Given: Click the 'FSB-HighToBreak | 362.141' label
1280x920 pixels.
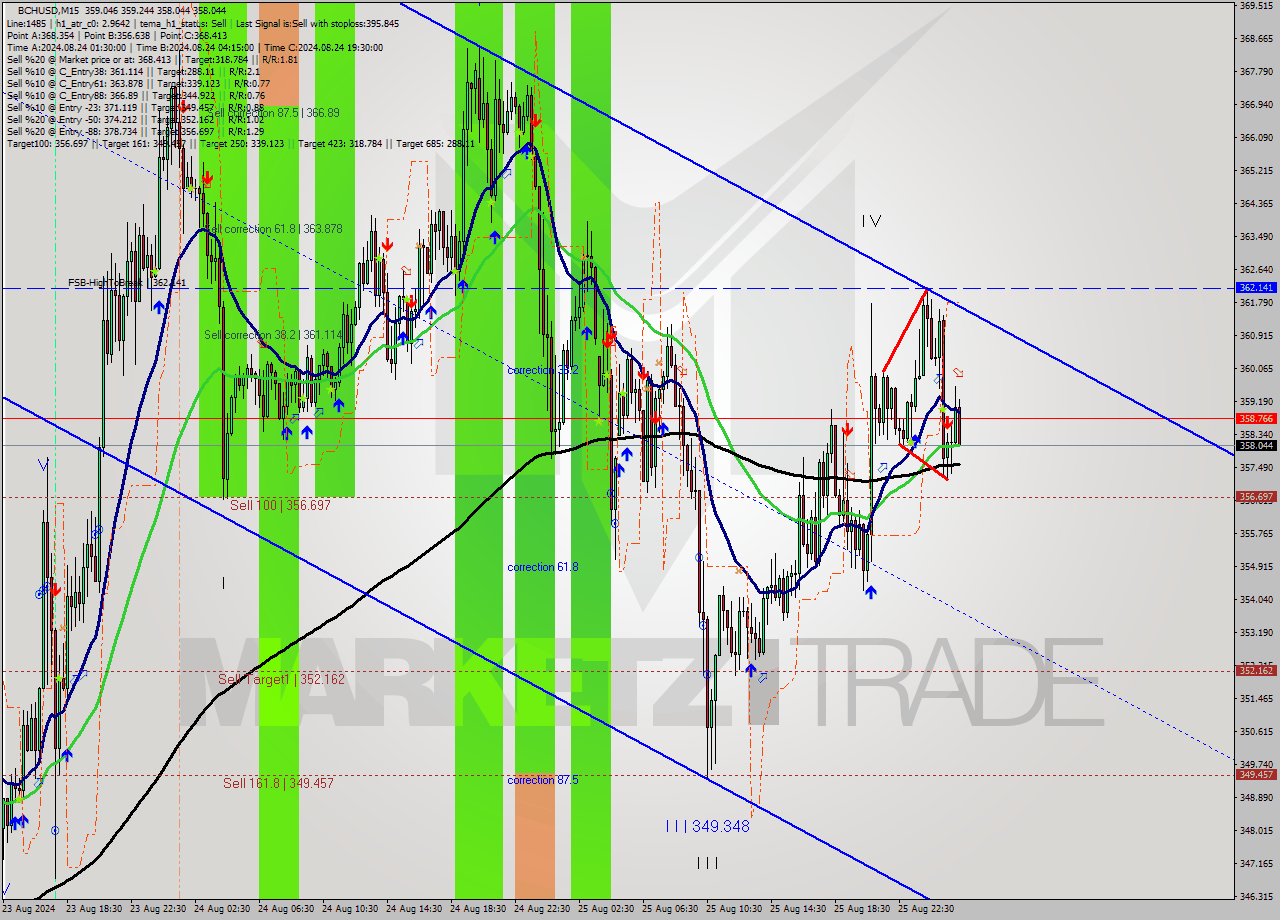Looking at the screenshot, I should pos(128,283).
